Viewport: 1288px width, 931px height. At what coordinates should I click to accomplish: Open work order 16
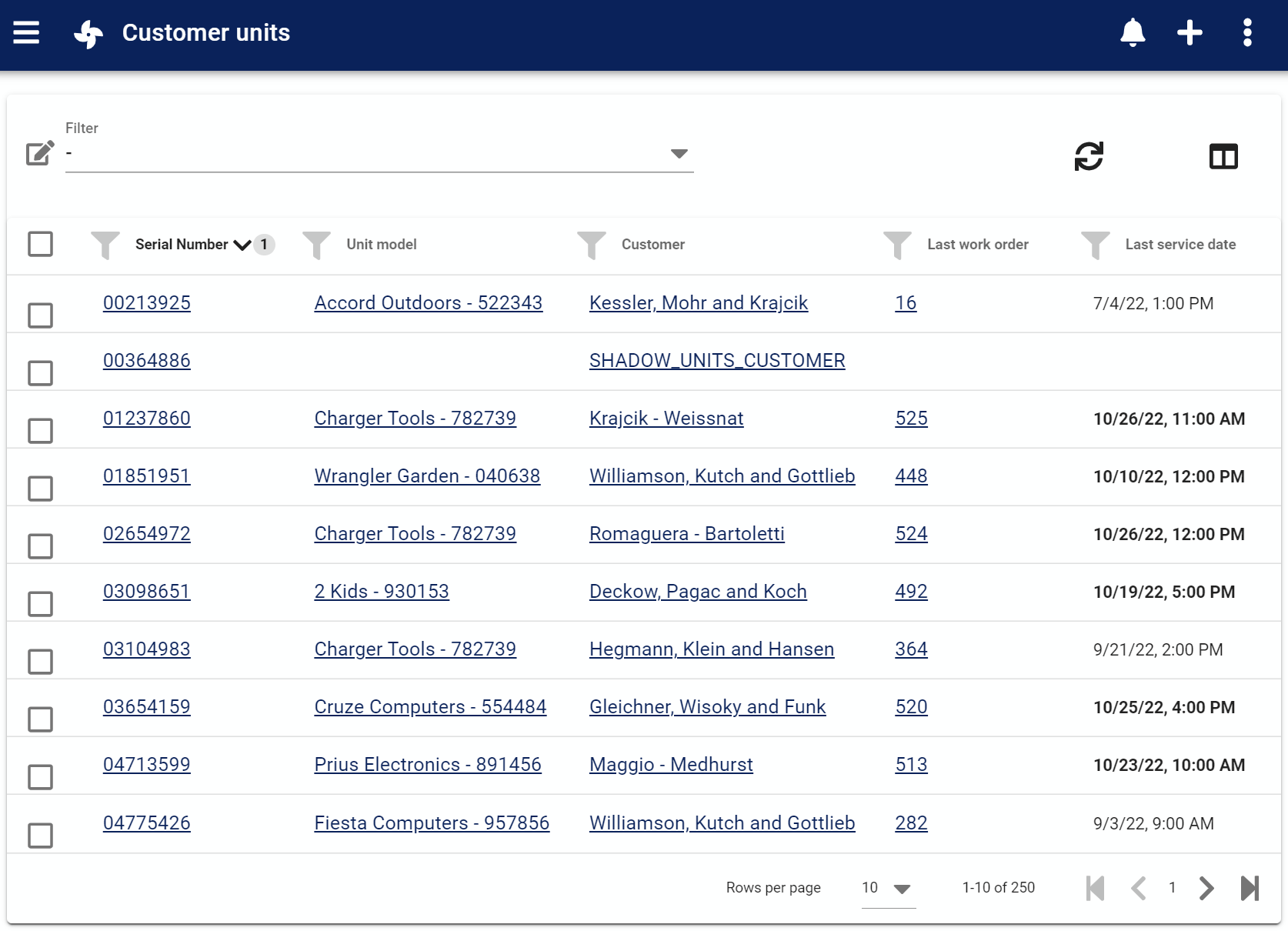[906, 302]
